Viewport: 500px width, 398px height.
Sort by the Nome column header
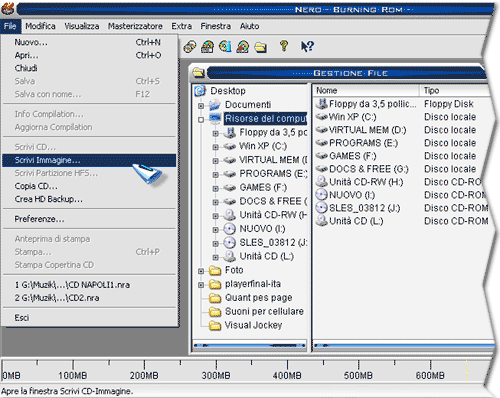[366, 90]
